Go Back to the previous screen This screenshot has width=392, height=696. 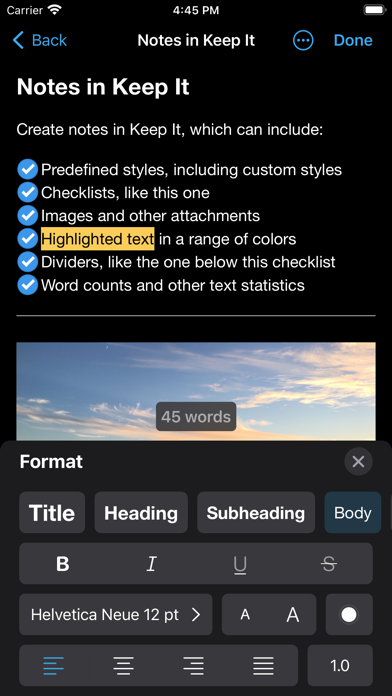(40, 40)
